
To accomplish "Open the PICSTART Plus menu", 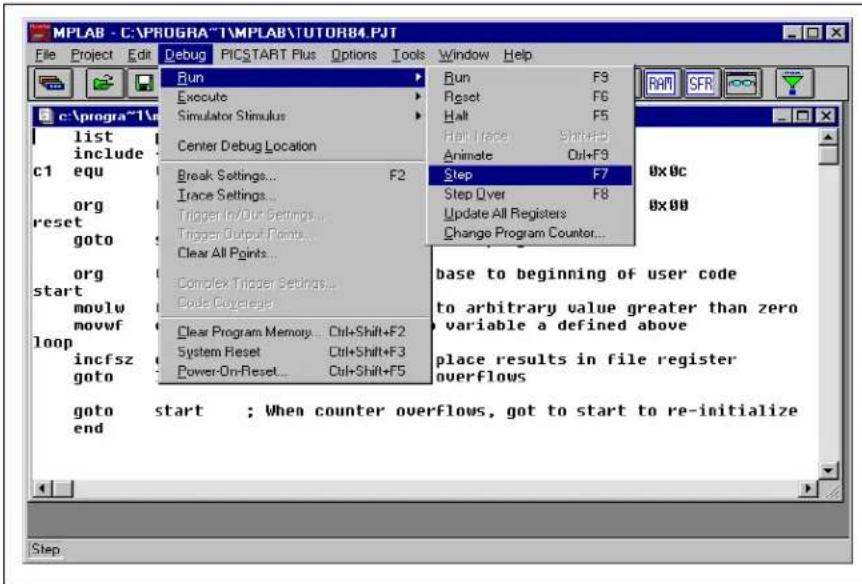I will tap(268, 55).
